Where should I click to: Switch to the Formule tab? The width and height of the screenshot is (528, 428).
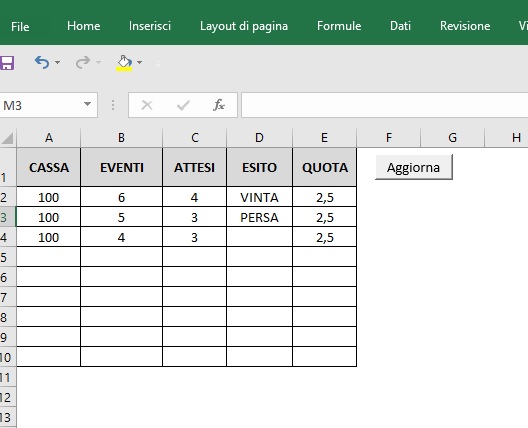coord(339,26)
